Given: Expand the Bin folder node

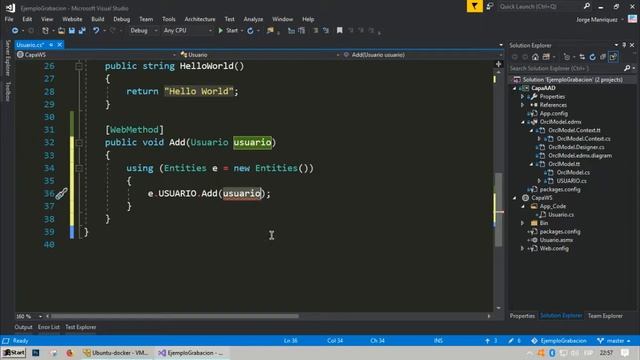Looking at the screenshot, I should 522,223.
